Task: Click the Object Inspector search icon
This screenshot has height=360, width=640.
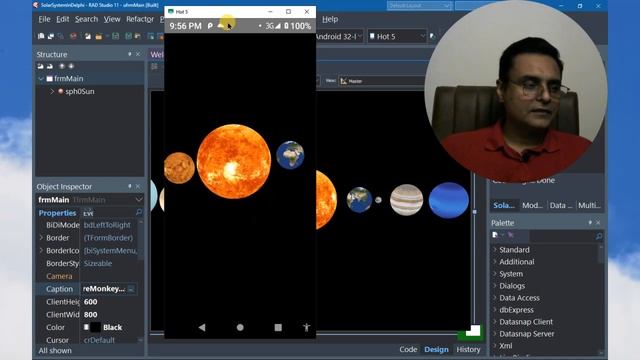Action: (139, 212)
